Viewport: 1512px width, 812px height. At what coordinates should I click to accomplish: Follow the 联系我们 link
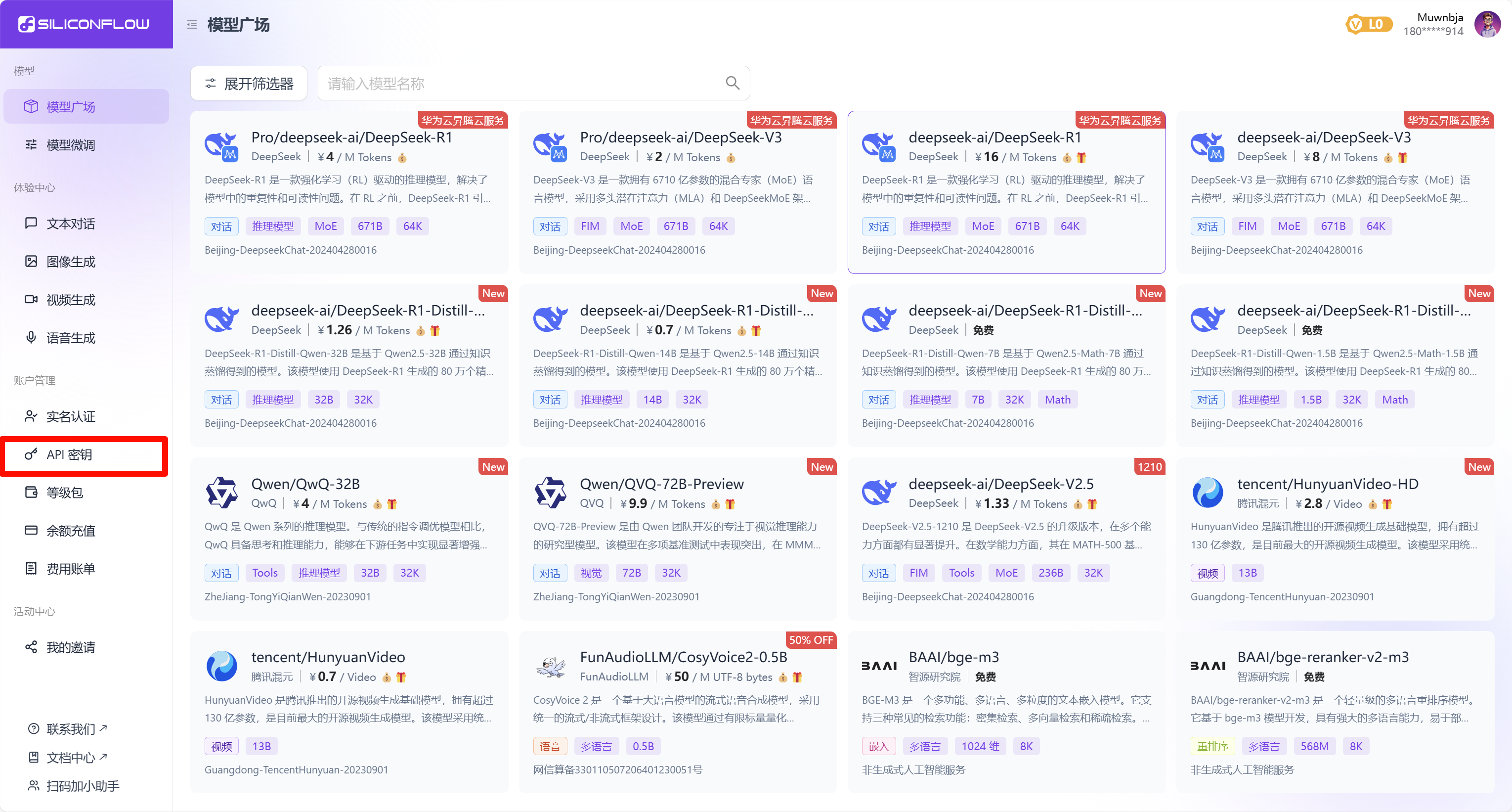point(68,728)
